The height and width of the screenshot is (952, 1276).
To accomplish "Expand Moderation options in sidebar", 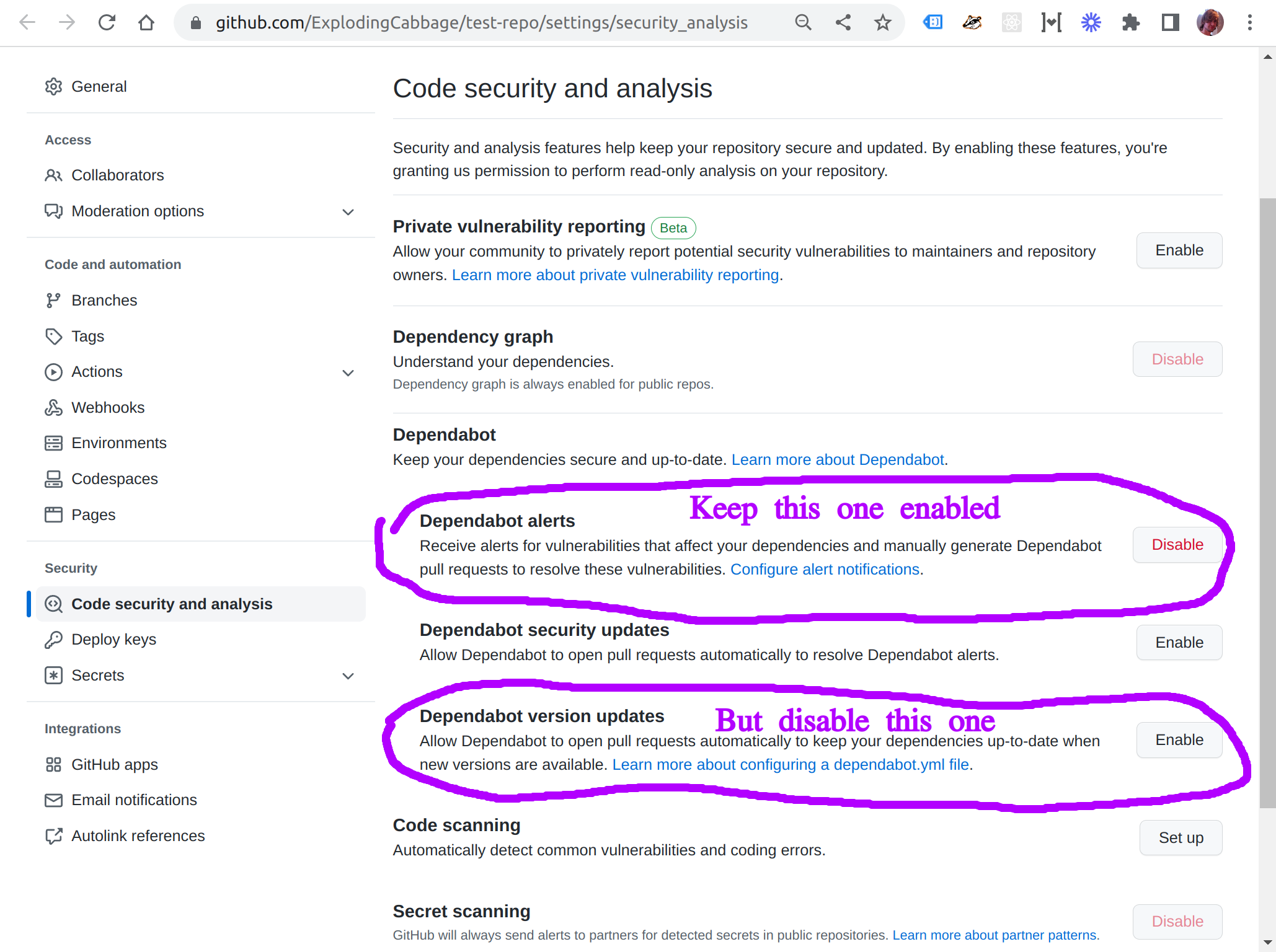I will coord(348,212).
